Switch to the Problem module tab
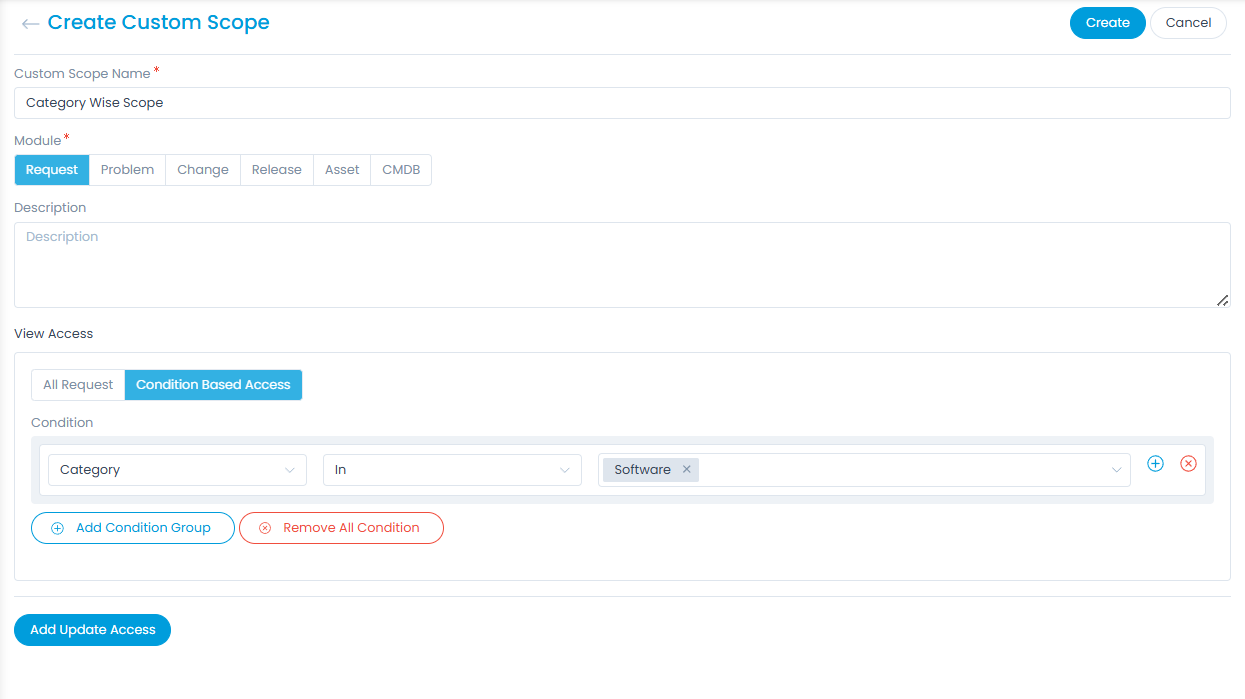1245x699 pixels. pos(127,170)
